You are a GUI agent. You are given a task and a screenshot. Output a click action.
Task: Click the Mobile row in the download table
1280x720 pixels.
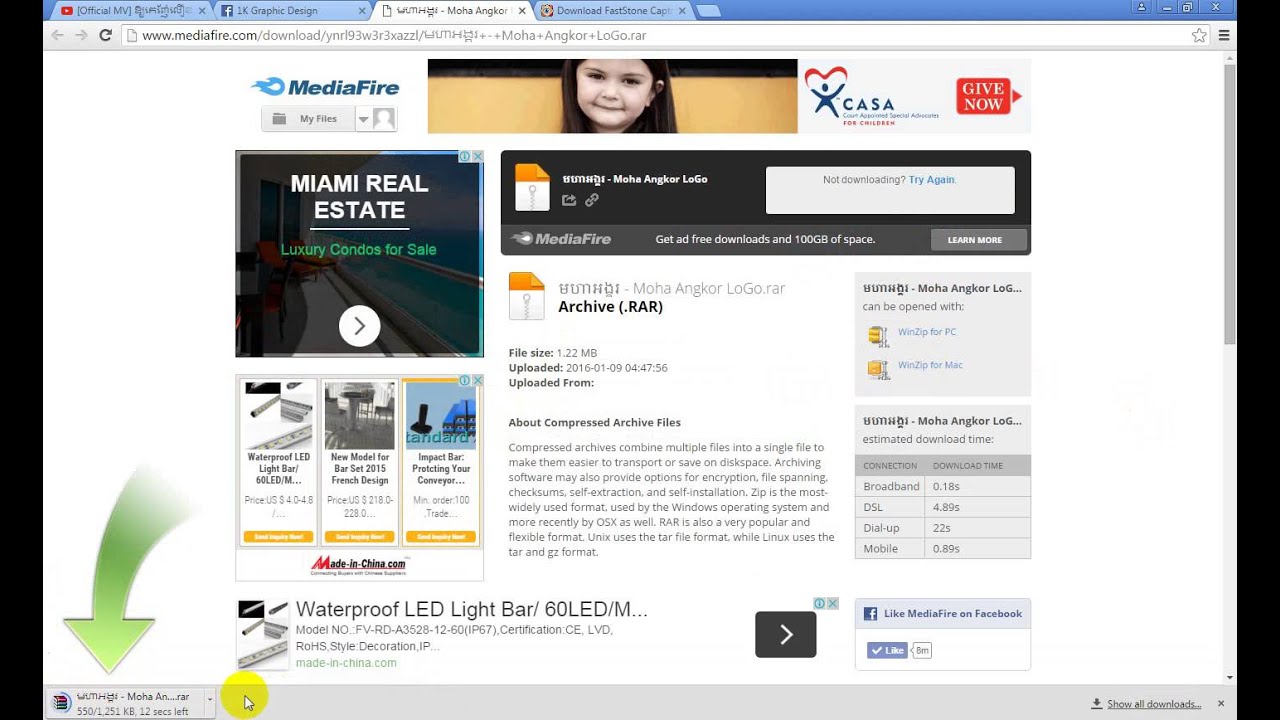tap(943, 548)
